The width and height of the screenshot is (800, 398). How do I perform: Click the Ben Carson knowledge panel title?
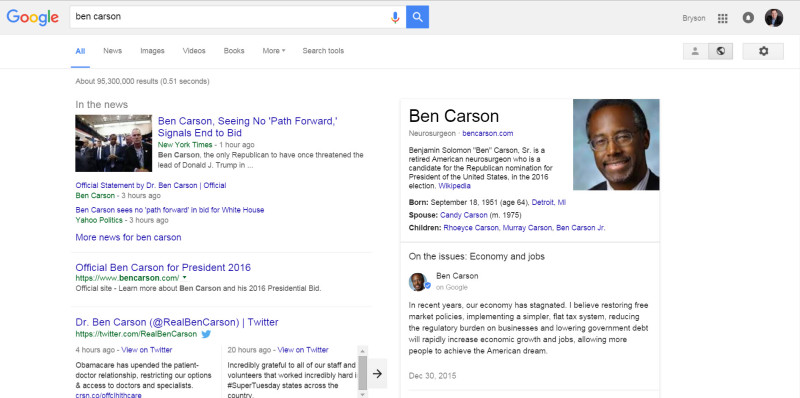tap(454, 116)
